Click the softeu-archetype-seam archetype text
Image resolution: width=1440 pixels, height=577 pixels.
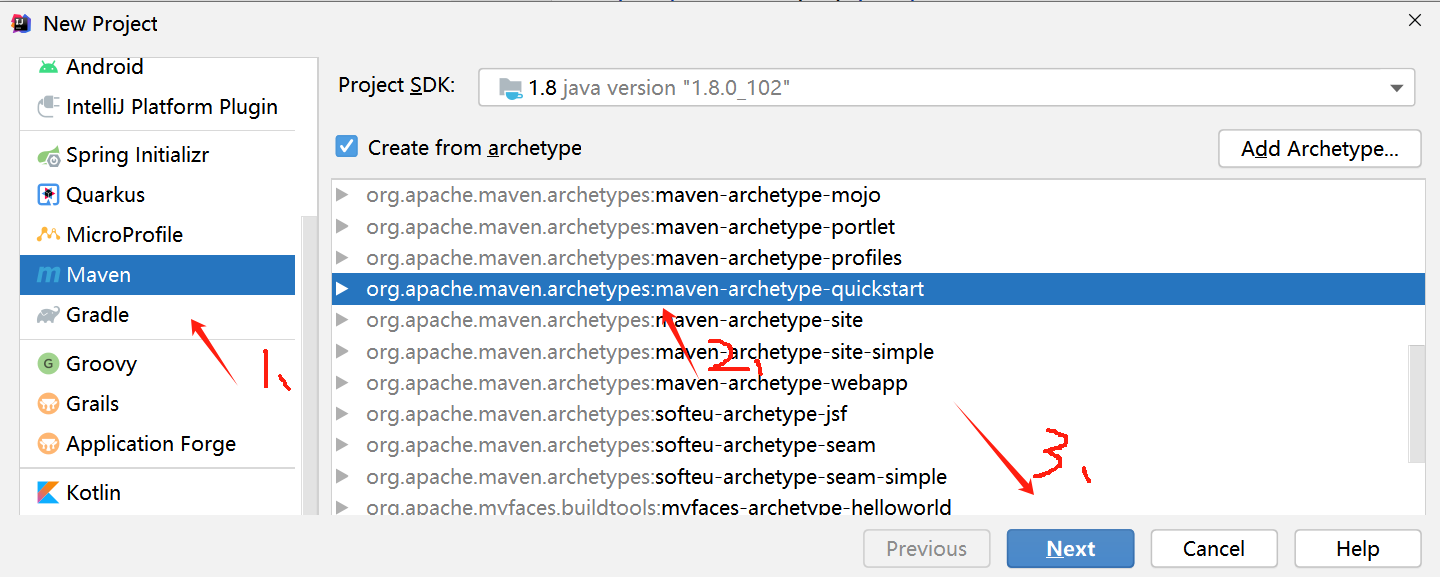621,445
